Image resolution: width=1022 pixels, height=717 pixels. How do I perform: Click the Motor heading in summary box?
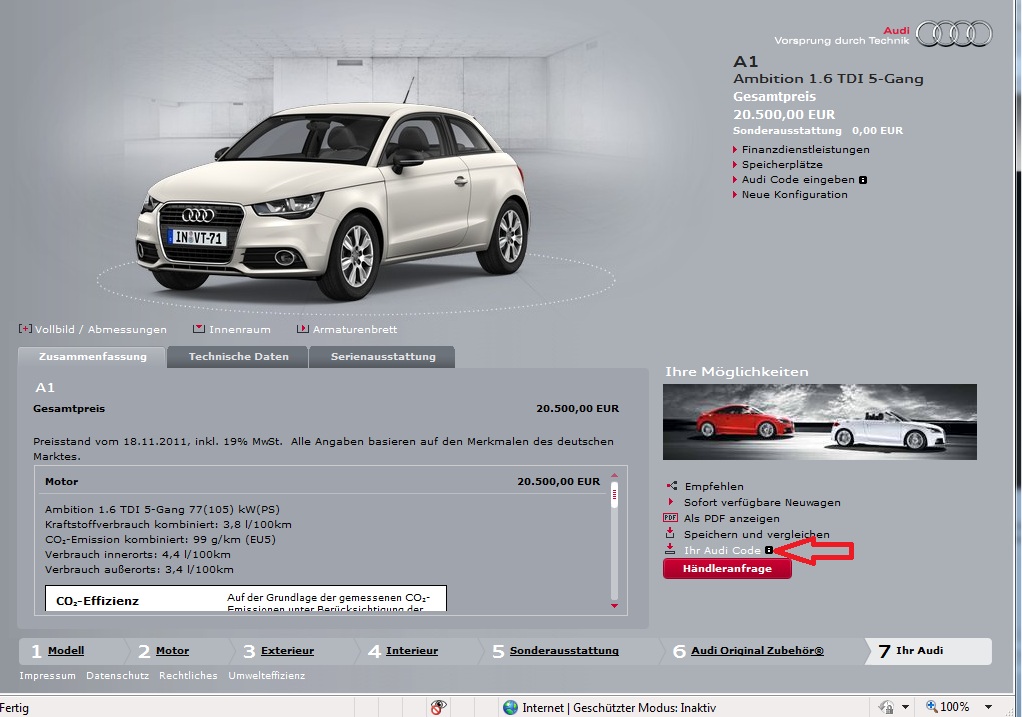(61, 482)
